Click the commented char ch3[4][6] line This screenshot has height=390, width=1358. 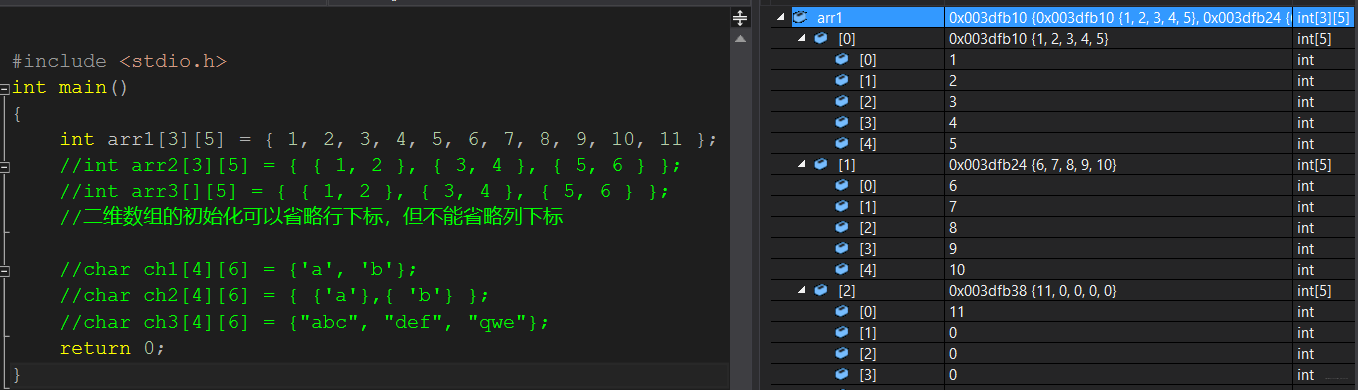305,322
